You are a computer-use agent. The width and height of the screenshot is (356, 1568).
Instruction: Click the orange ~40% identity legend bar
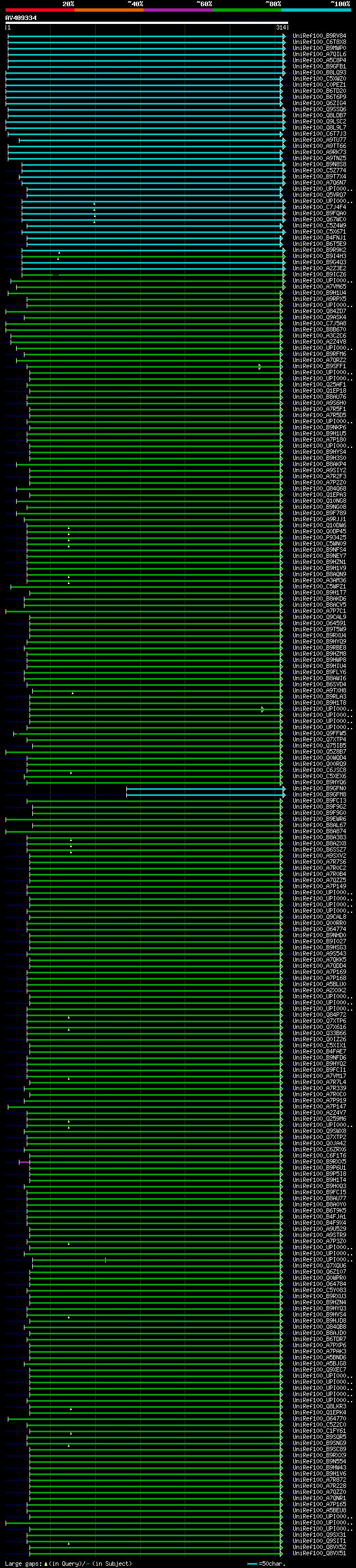[108, 10]
